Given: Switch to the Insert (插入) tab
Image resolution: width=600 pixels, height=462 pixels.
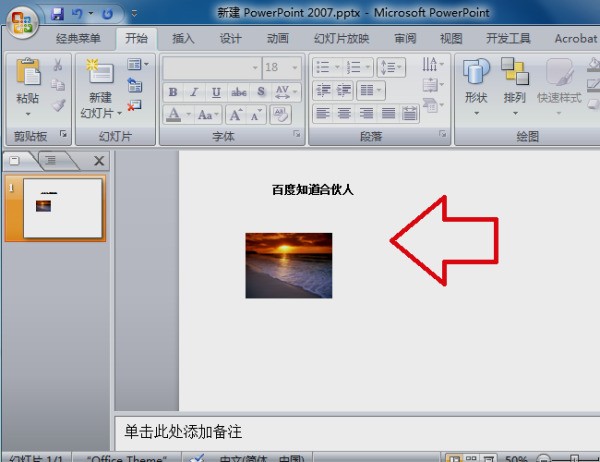Looking at the screenshot, I should coord(183,39).
